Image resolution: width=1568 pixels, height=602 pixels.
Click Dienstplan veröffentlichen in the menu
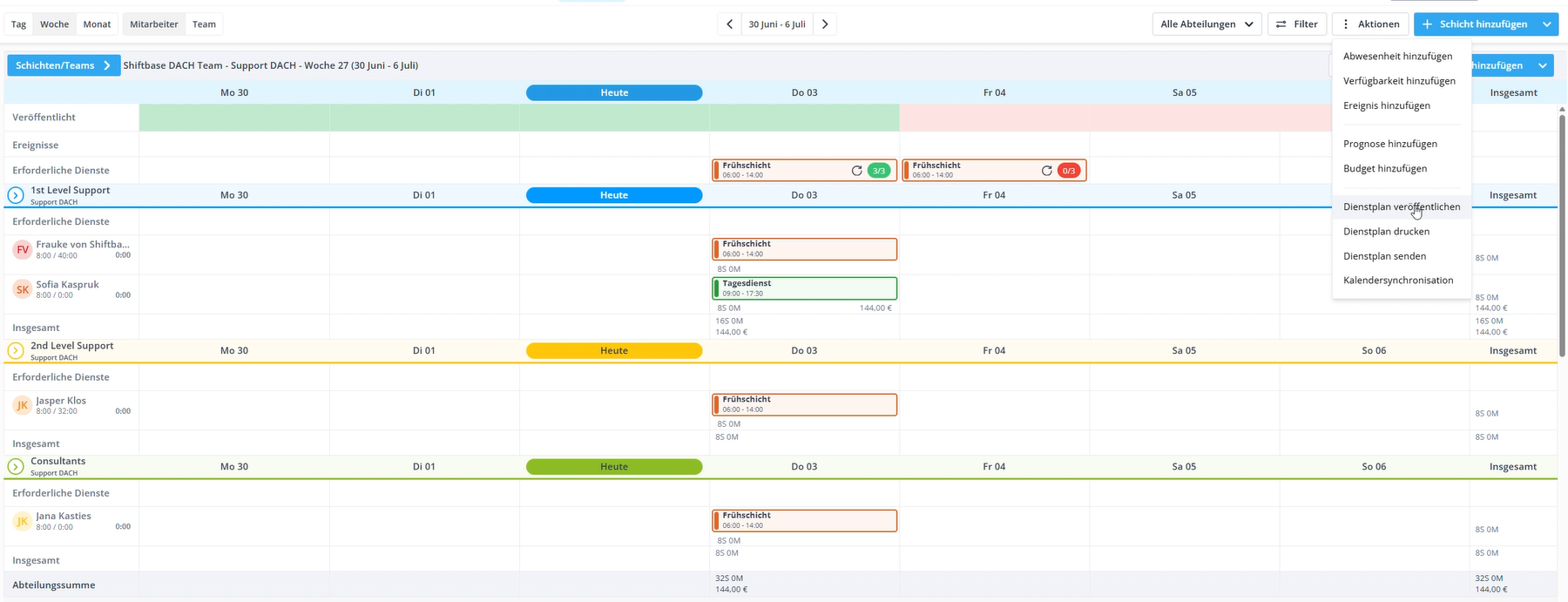pyautogui.click(x=1402, y=206)
